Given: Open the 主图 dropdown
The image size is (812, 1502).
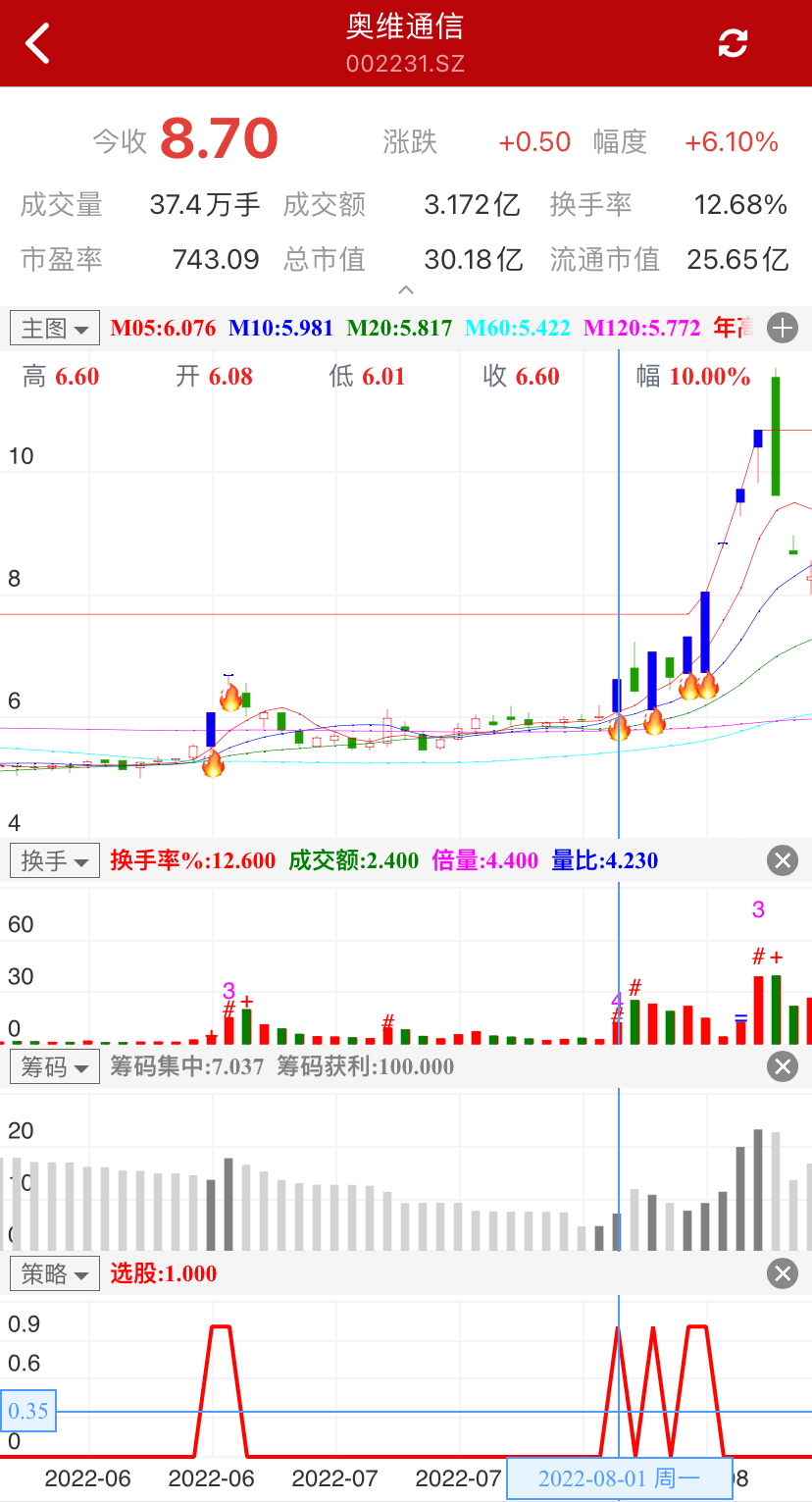Looking at the screenshot, I should click(55, 328).
